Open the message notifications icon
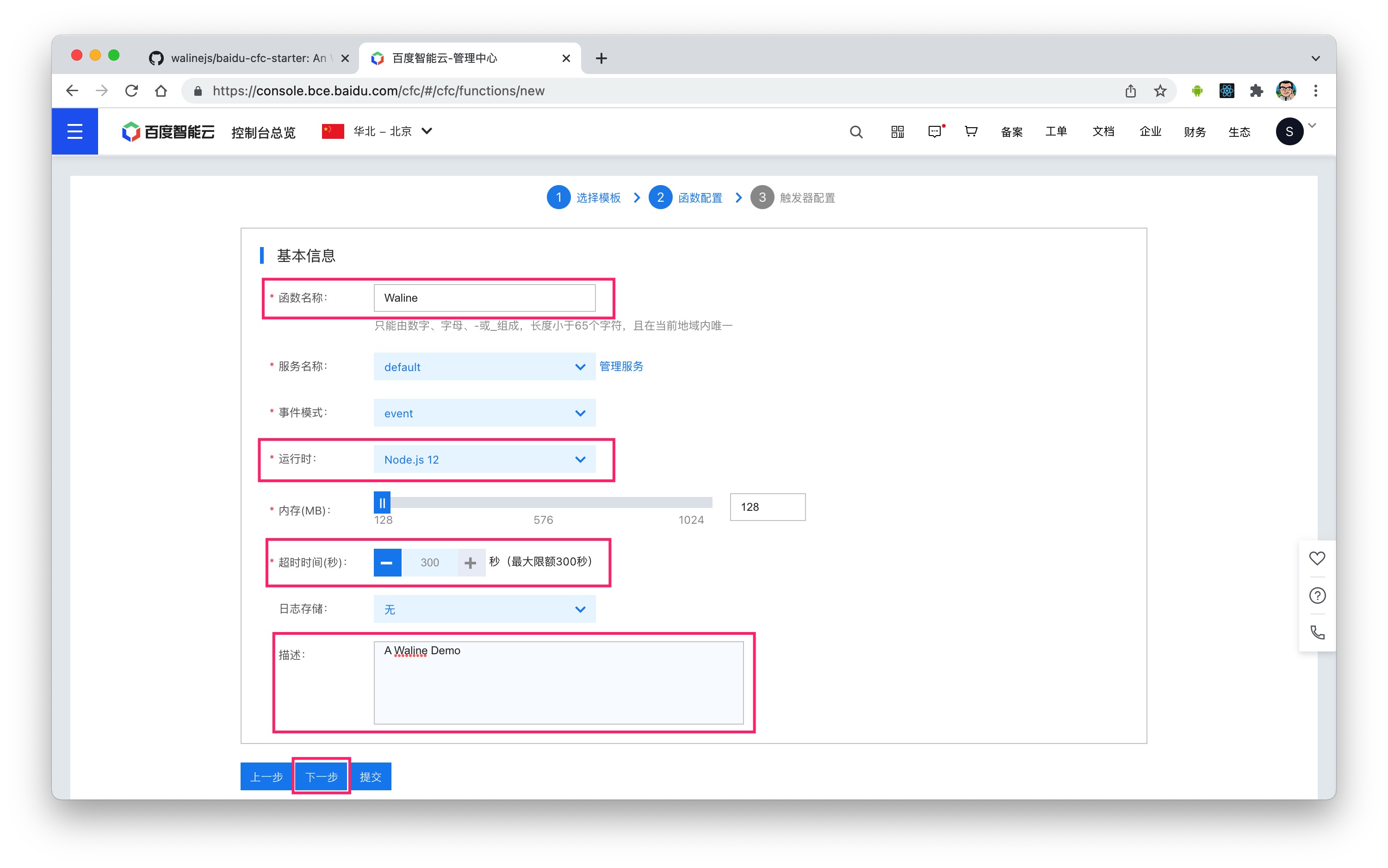Viewport: 1388px width, 868px height. 935,132
